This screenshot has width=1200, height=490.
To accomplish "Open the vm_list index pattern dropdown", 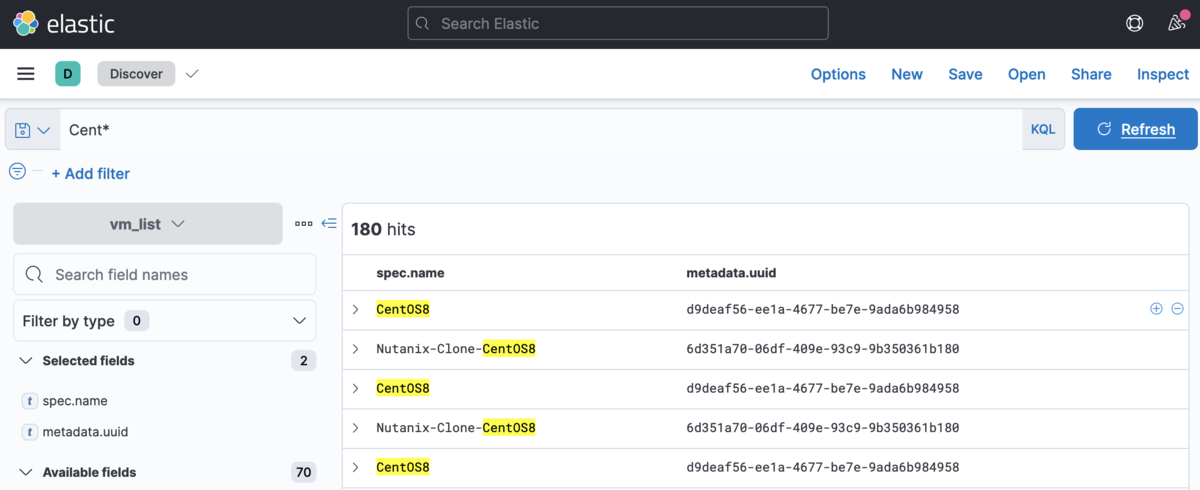I will (x=148, y=224).
